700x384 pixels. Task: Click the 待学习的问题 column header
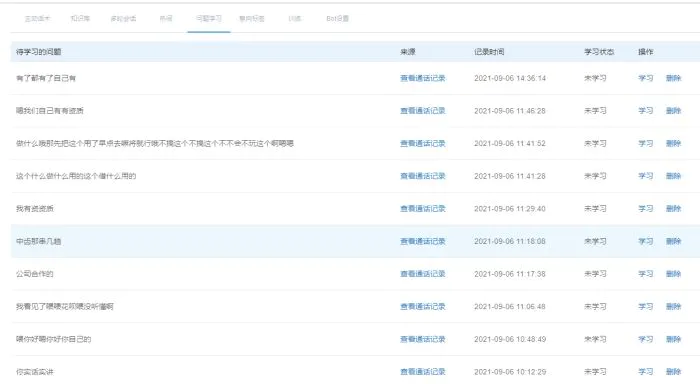(38, 52)
